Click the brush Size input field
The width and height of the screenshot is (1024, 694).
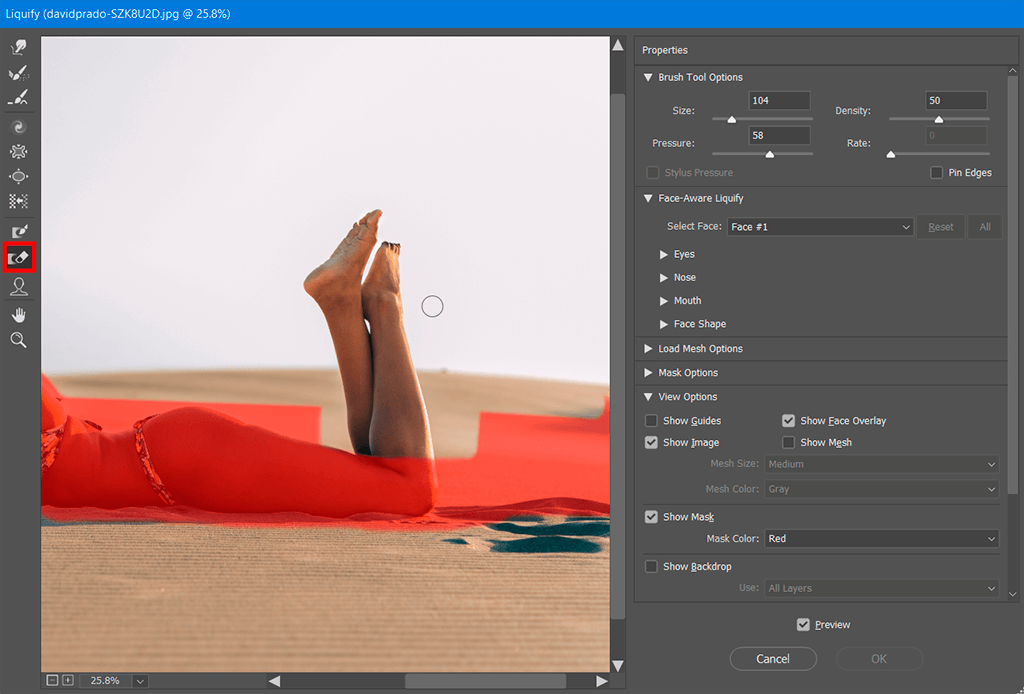click(x=779, y=101)
